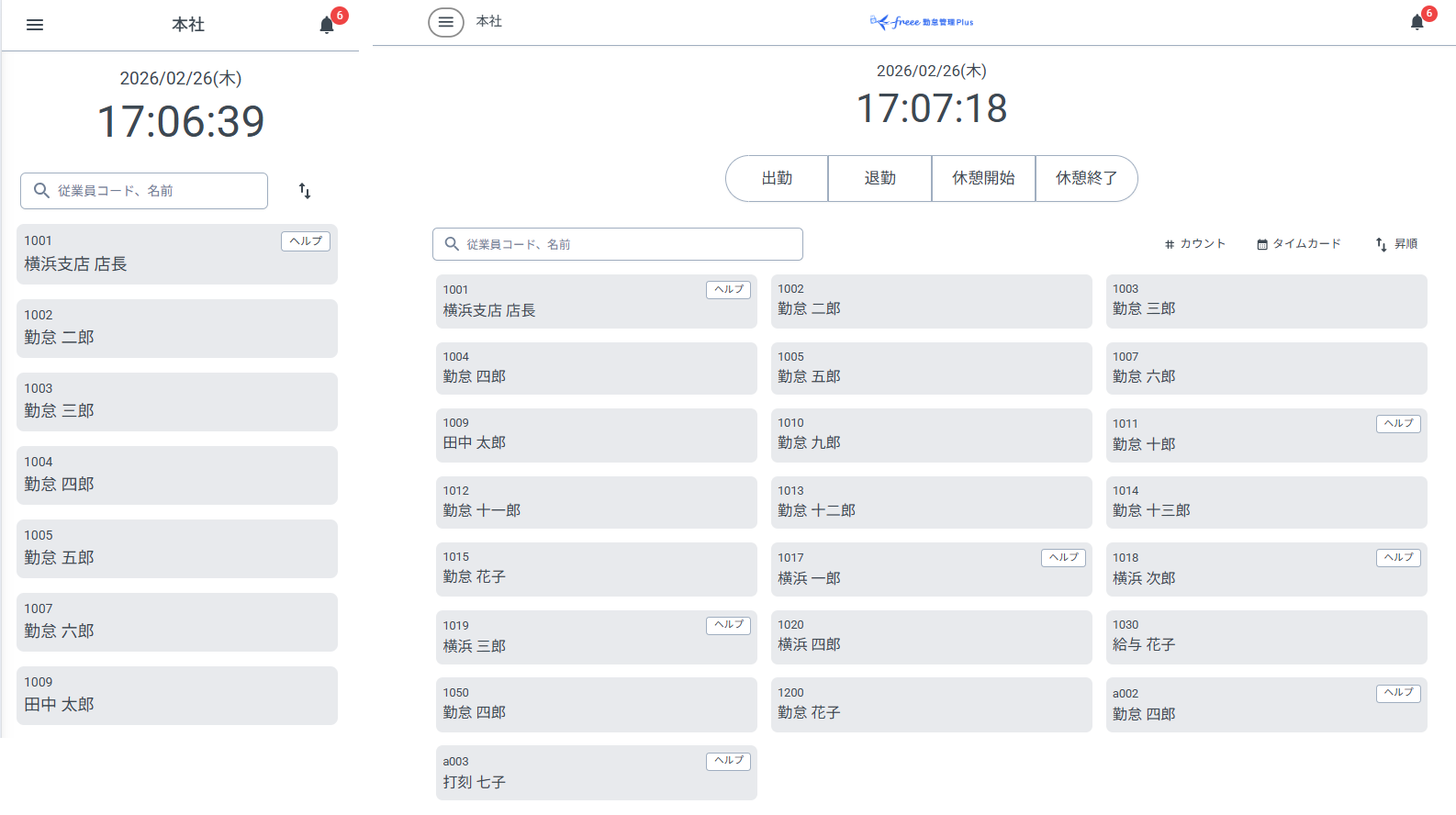
Task: Click 1050 勤怠 四郎 card
Action: (x=597, y=705)
